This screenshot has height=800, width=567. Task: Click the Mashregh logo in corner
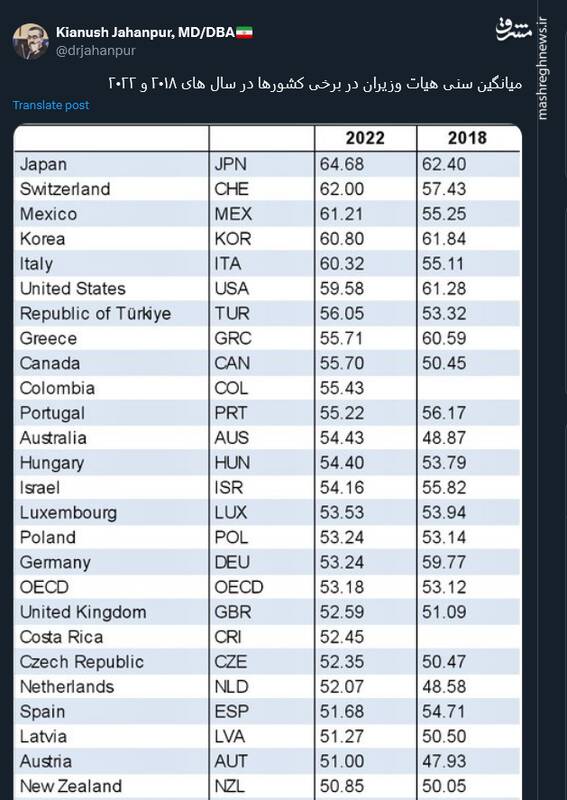(x=514, y=30)
